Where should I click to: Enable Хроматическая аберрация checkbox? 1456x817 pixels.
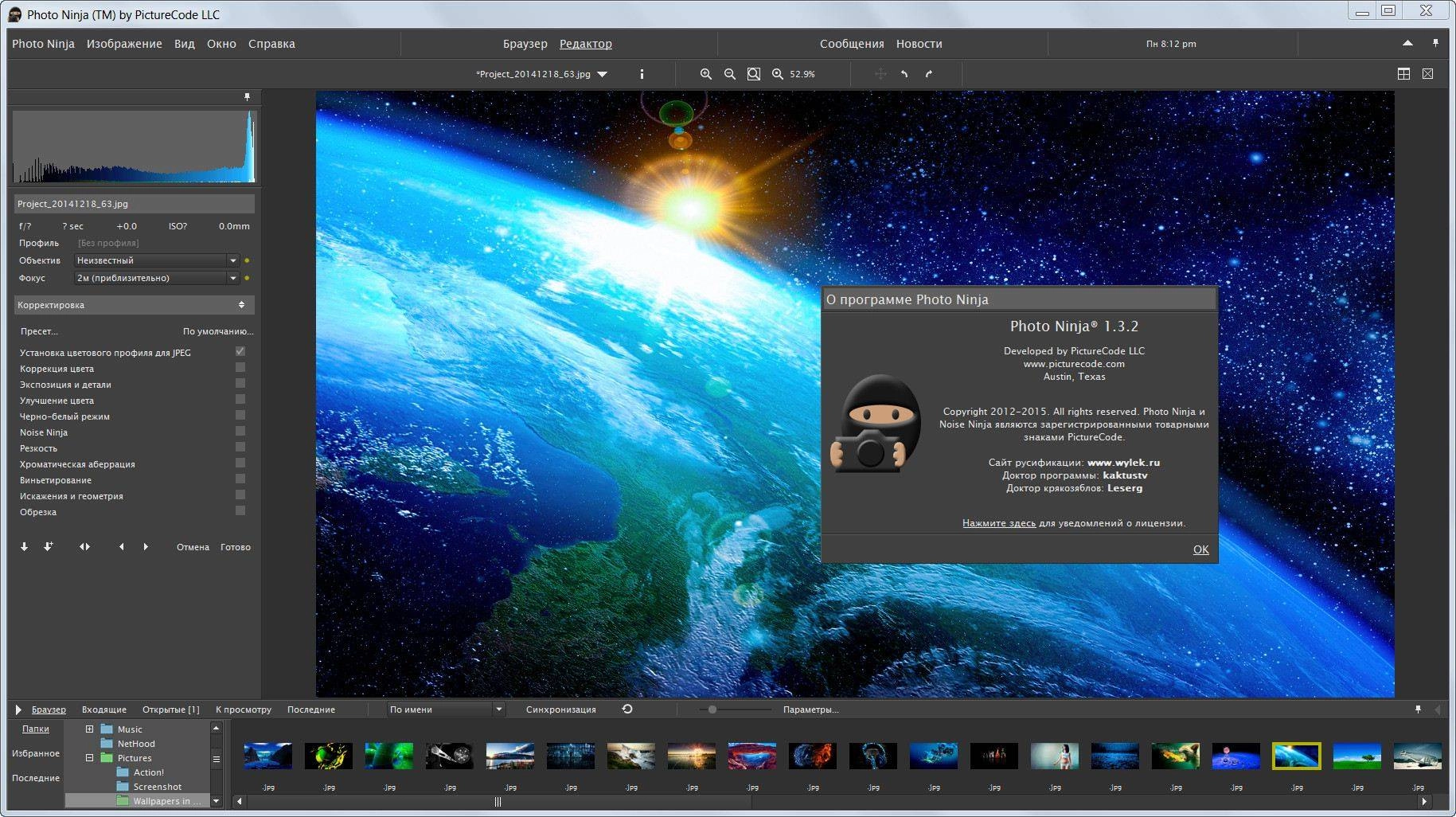[x=240, y=463]
